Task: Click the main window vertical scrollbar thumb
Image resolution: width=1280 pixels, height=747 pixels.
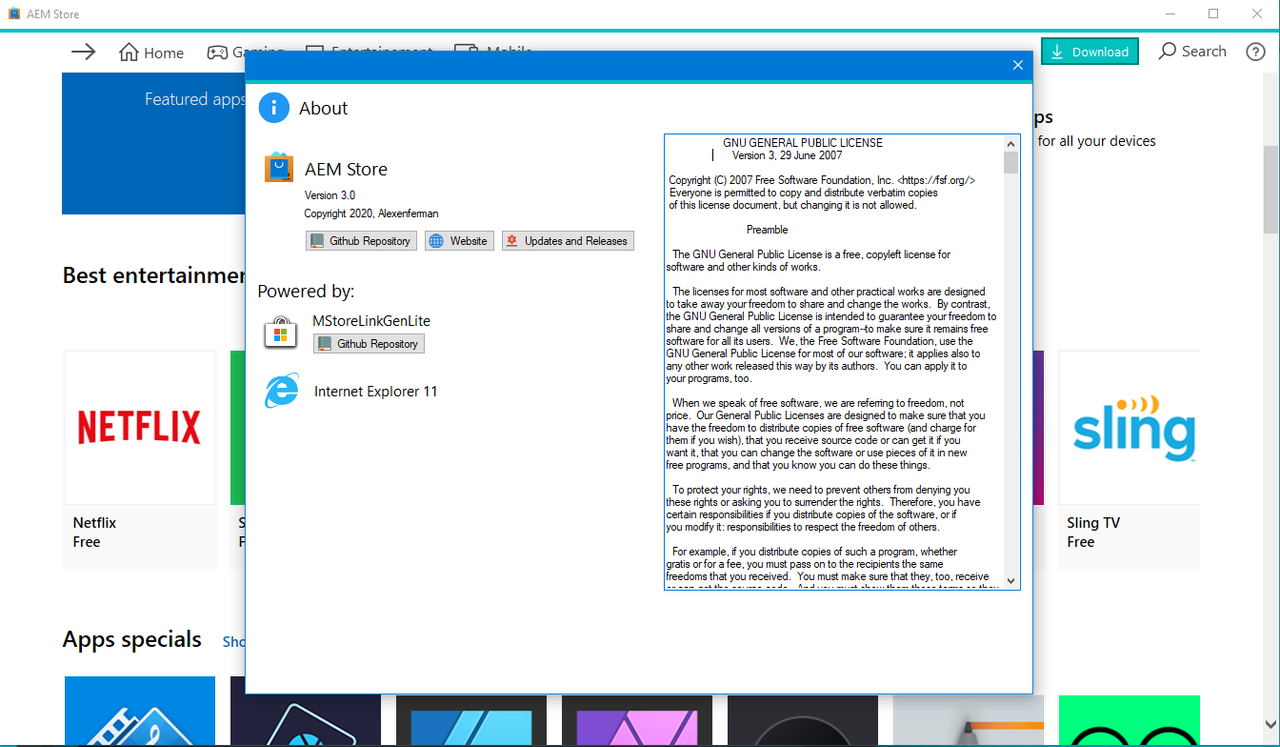Action: point(1271,189)
